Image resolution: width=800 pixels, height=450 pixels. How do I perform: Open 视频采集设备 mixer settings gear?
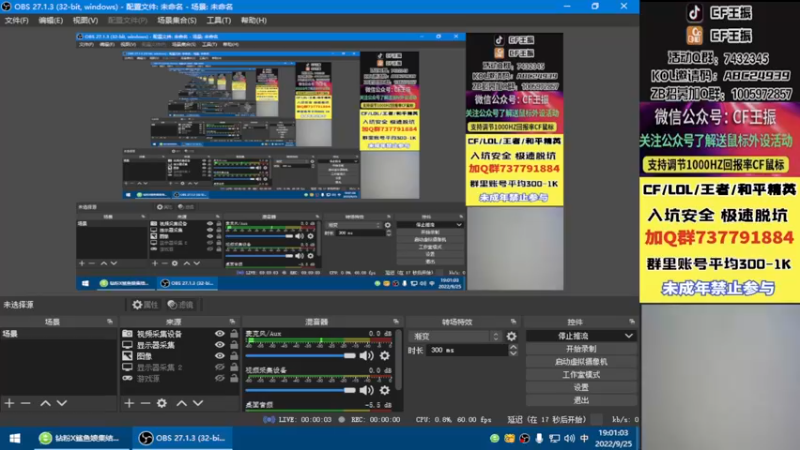tap(385, 390)
